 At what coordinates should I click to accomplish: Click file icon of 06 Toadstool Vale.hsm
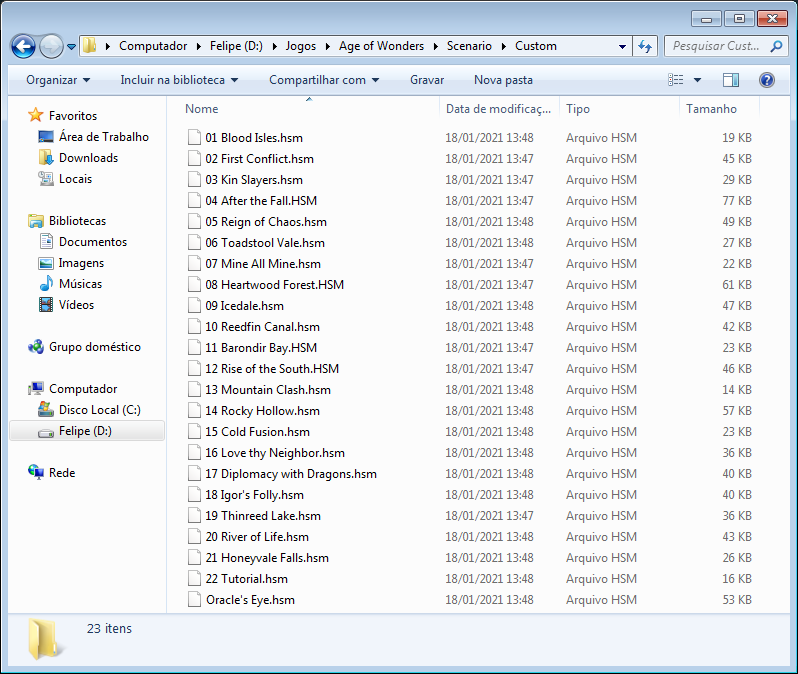tap(194, 243)
